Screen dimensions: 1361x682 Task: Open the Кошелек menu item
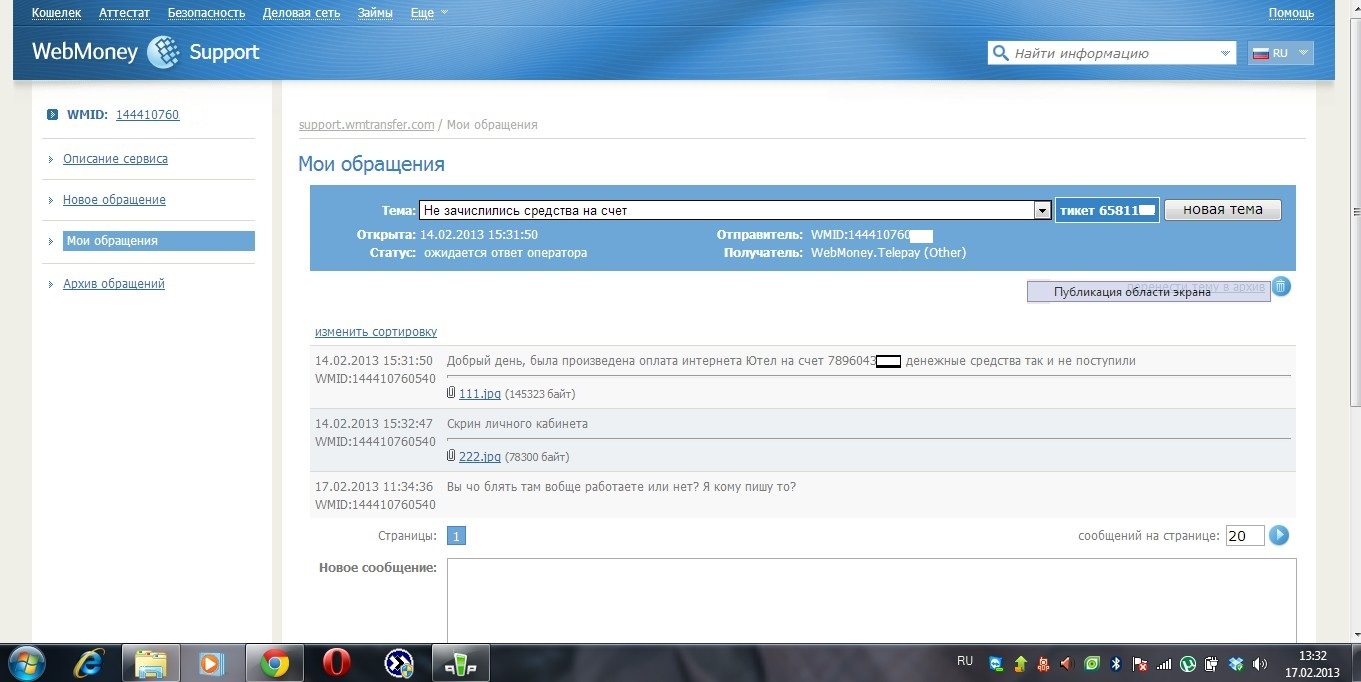tap(56, 13)
